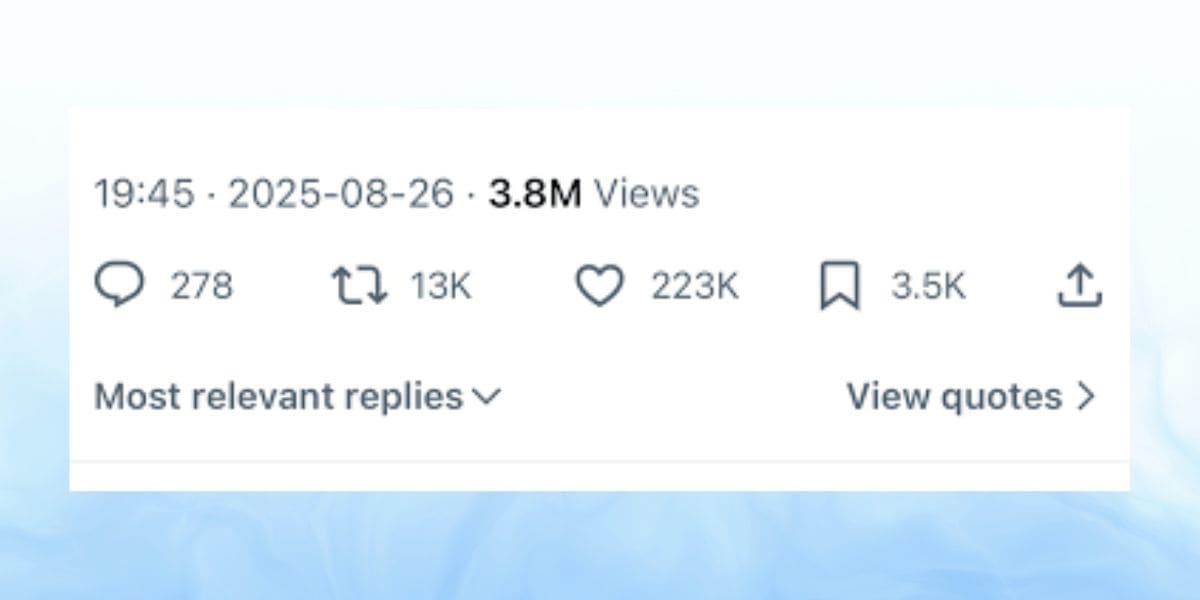Click the 278 replies count
1200x600 pixels.
(x=201, y=285)
